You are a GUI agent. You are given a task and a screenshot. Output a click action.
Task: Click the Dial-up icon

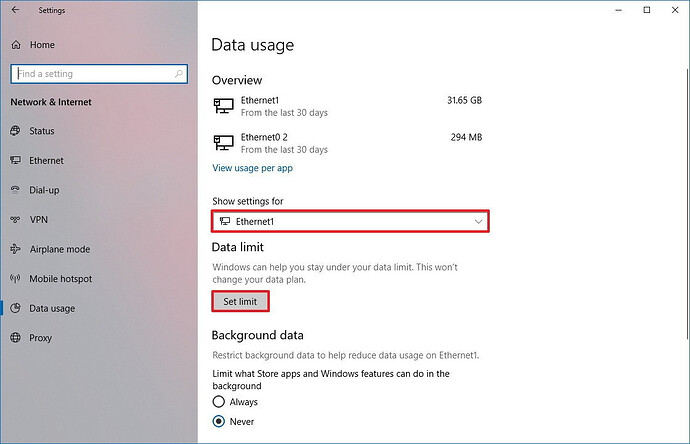(16, 190)
